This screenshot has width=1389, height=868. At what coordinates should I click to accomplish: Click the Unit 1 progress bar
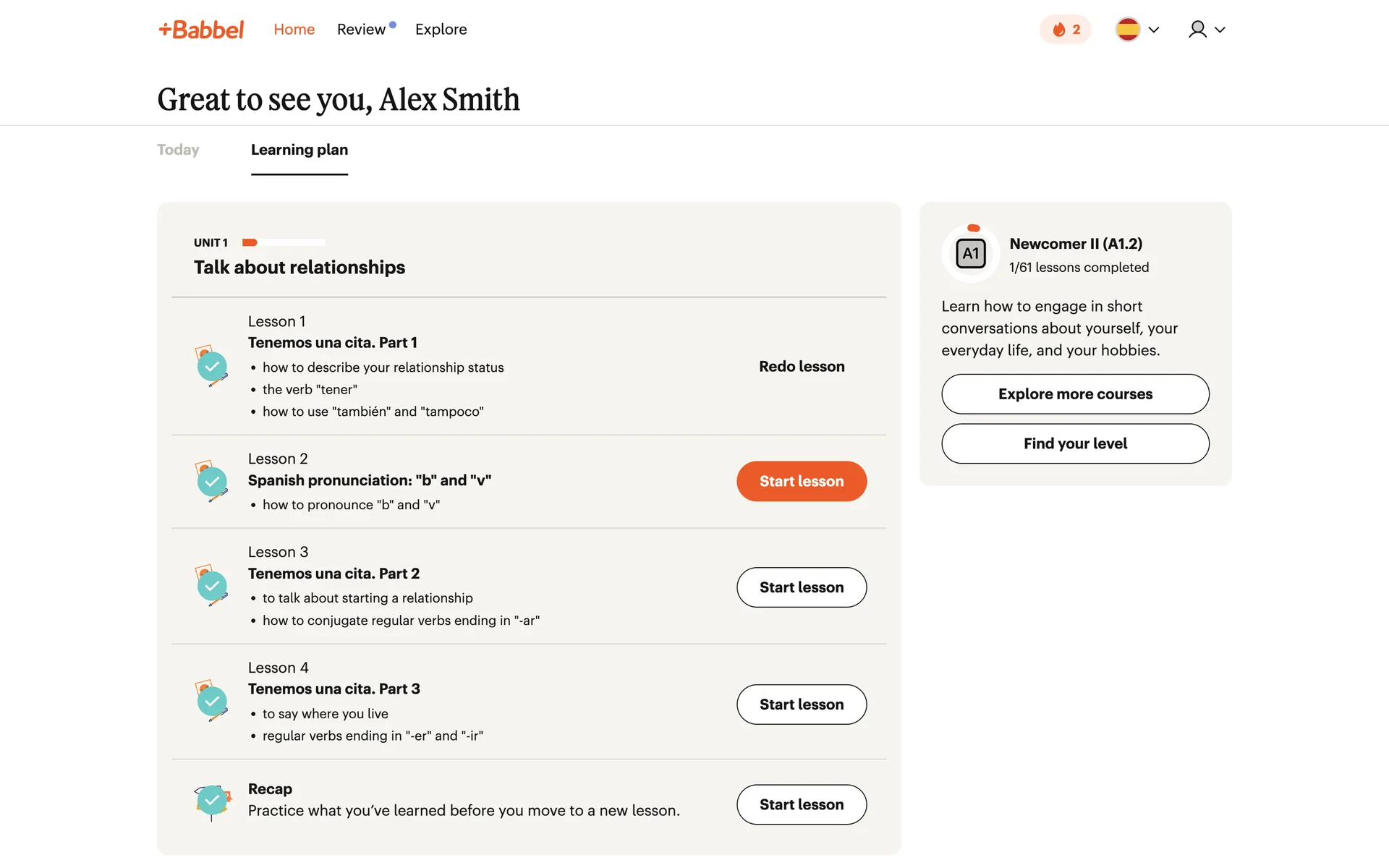click(284, 242)
